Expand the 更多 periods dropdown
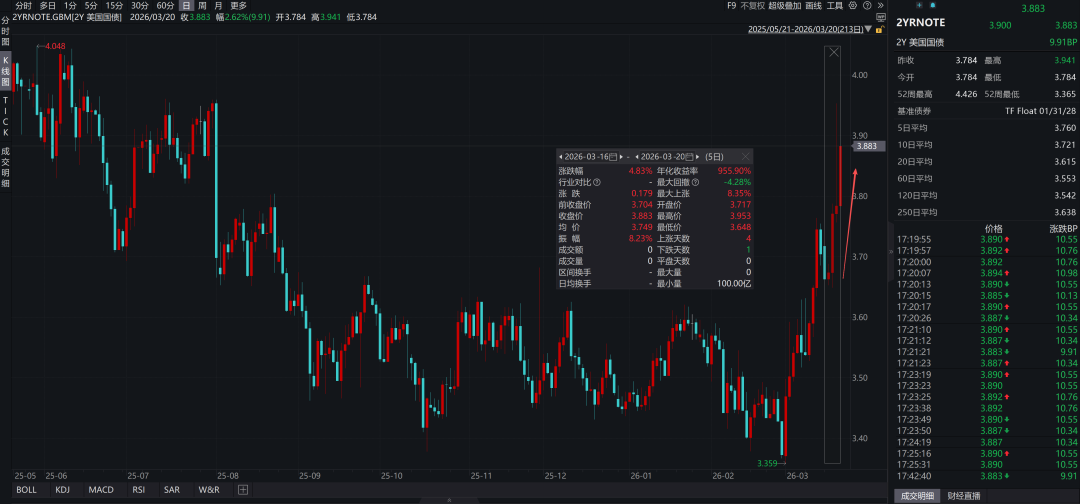Viewport: 1080px width, 504px height. pyautogui.click(x=238, y=6)
